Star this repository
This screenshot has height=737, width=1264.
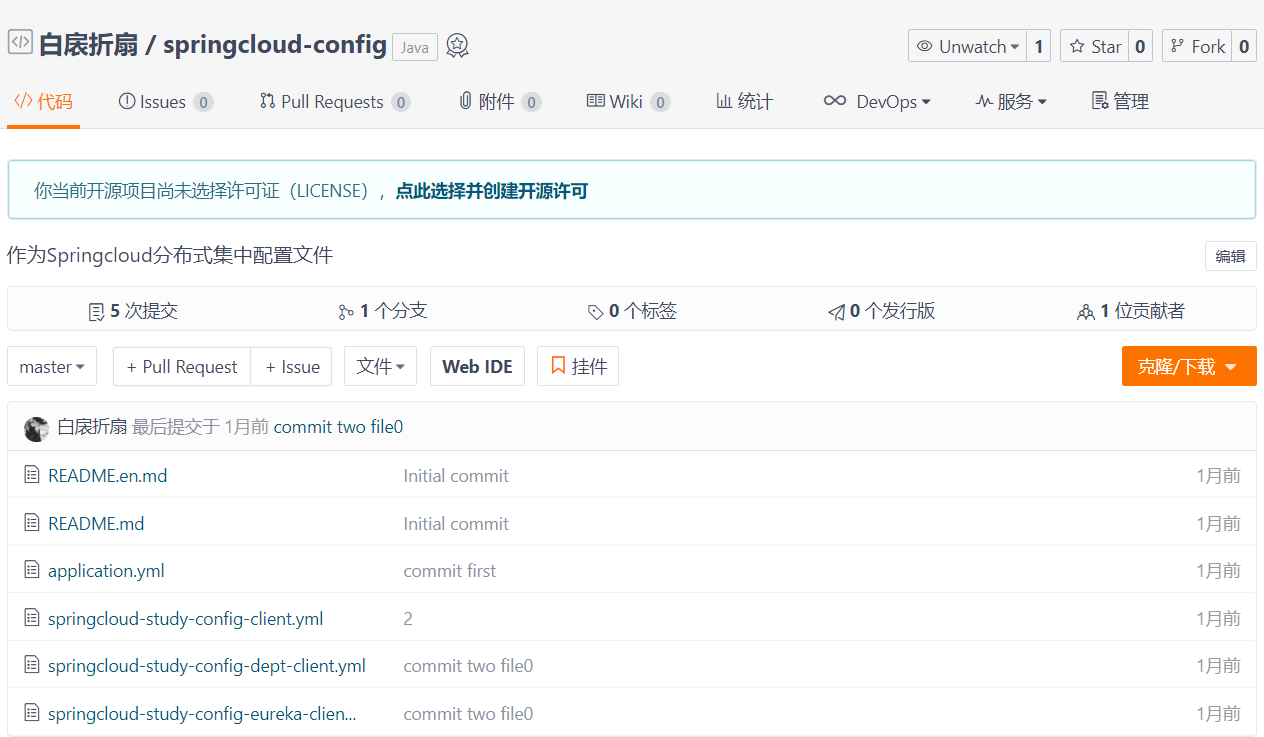[x=1095, y=46]
